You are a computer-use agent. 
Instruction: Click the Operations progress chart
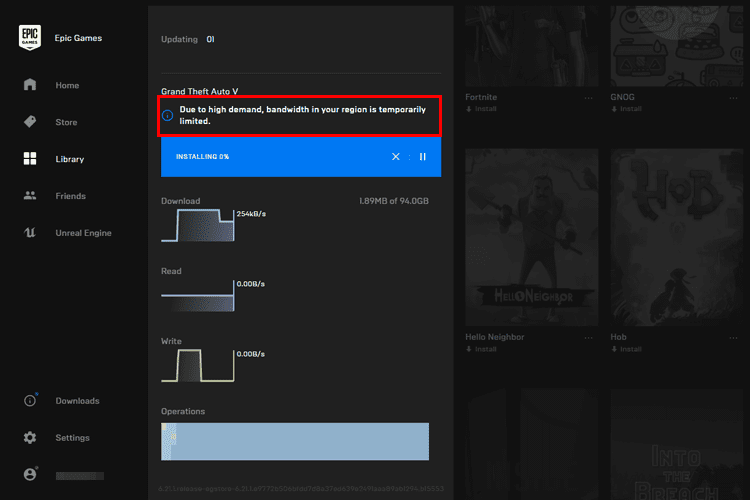295,441
